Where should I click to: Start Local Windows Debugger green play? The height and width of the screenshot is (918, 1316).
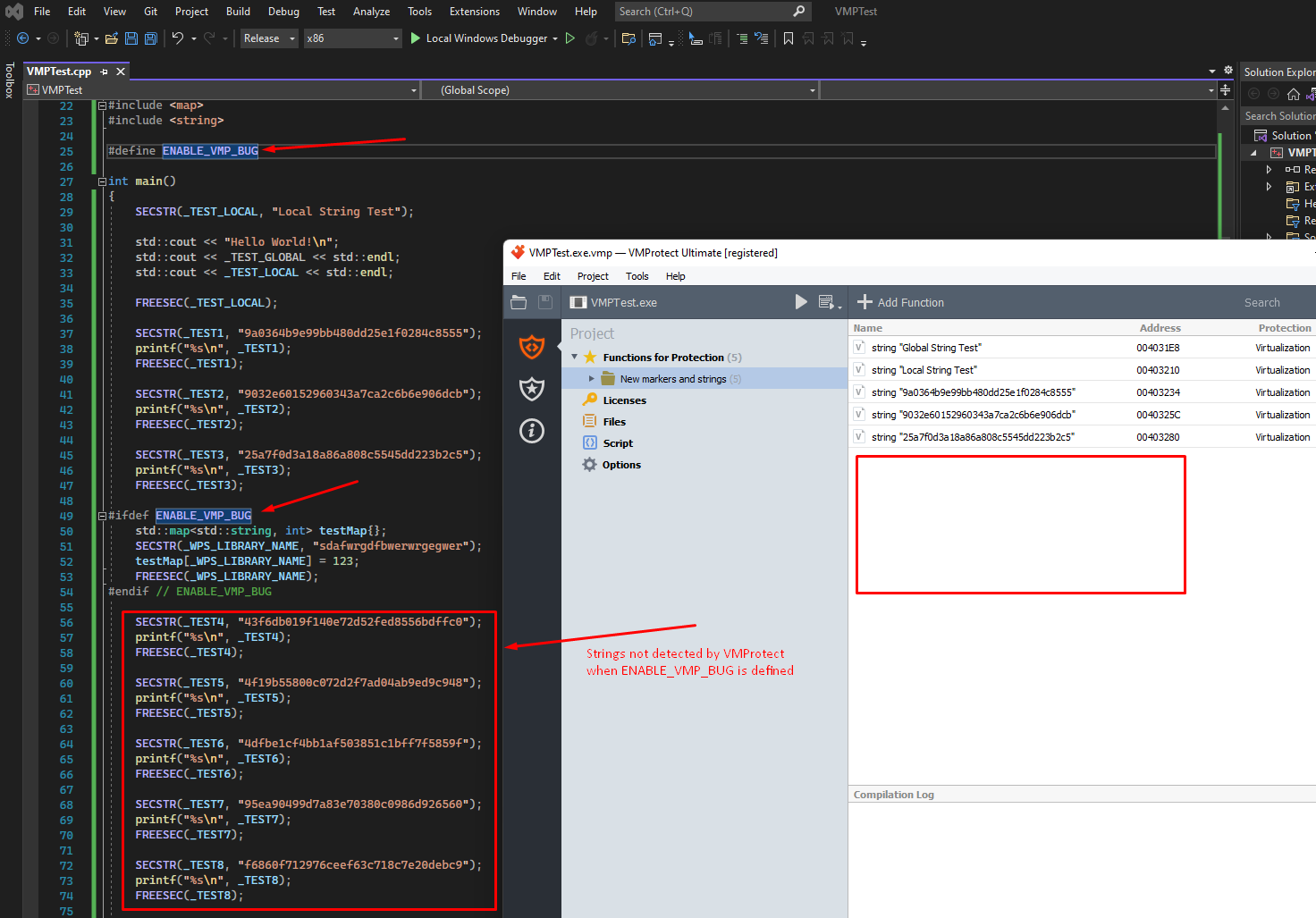[x=415, y=38]
